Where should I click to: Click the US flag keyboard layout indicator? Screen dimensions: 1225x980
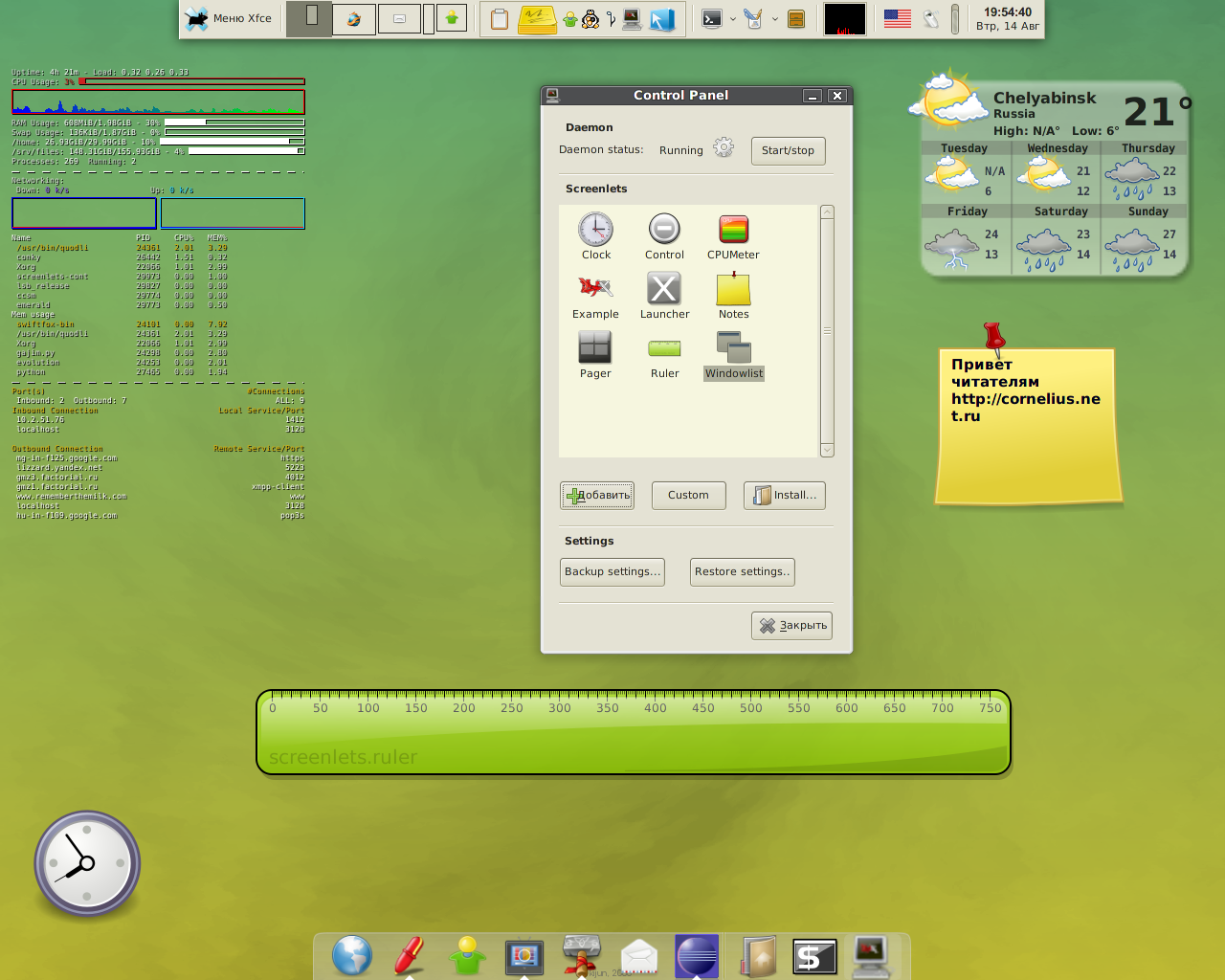898,18
